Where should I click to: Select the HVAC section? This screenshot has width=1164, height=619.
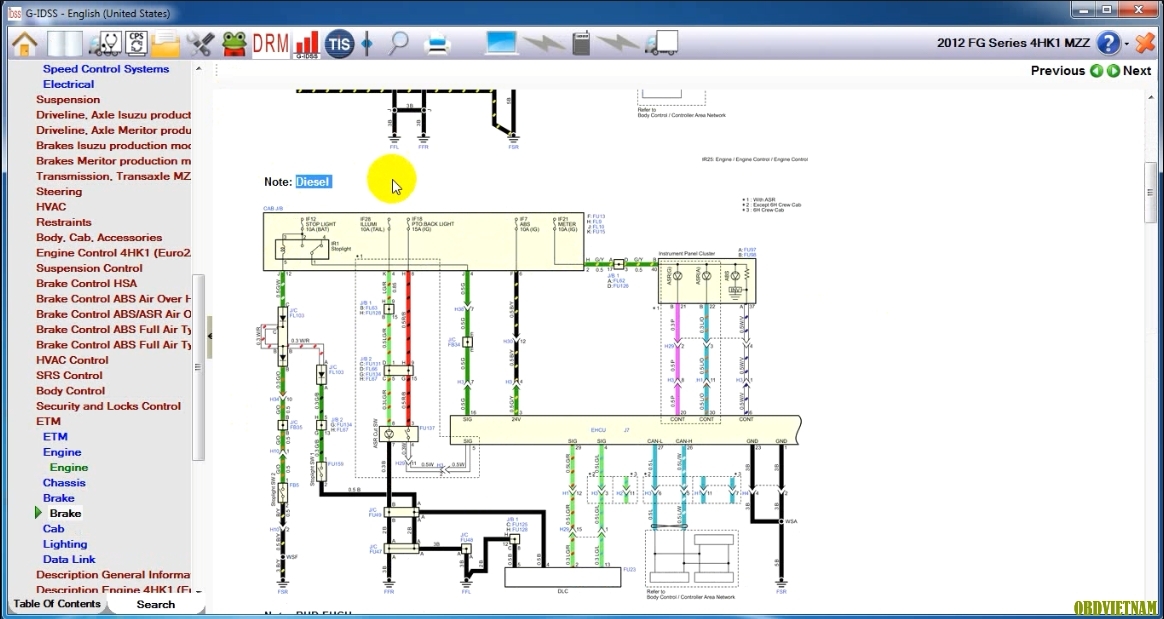[51, 206]
